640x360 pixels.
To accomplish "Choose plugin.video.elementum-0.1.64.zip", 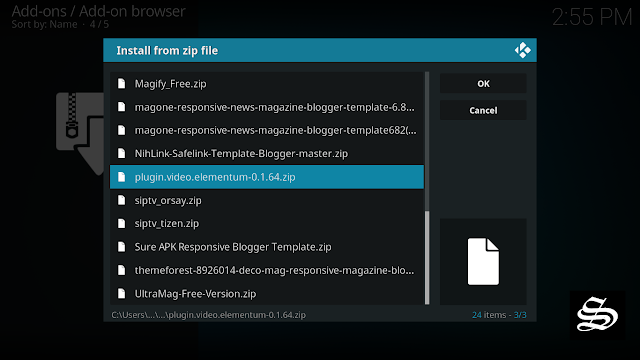I will (x=267, y=177).
